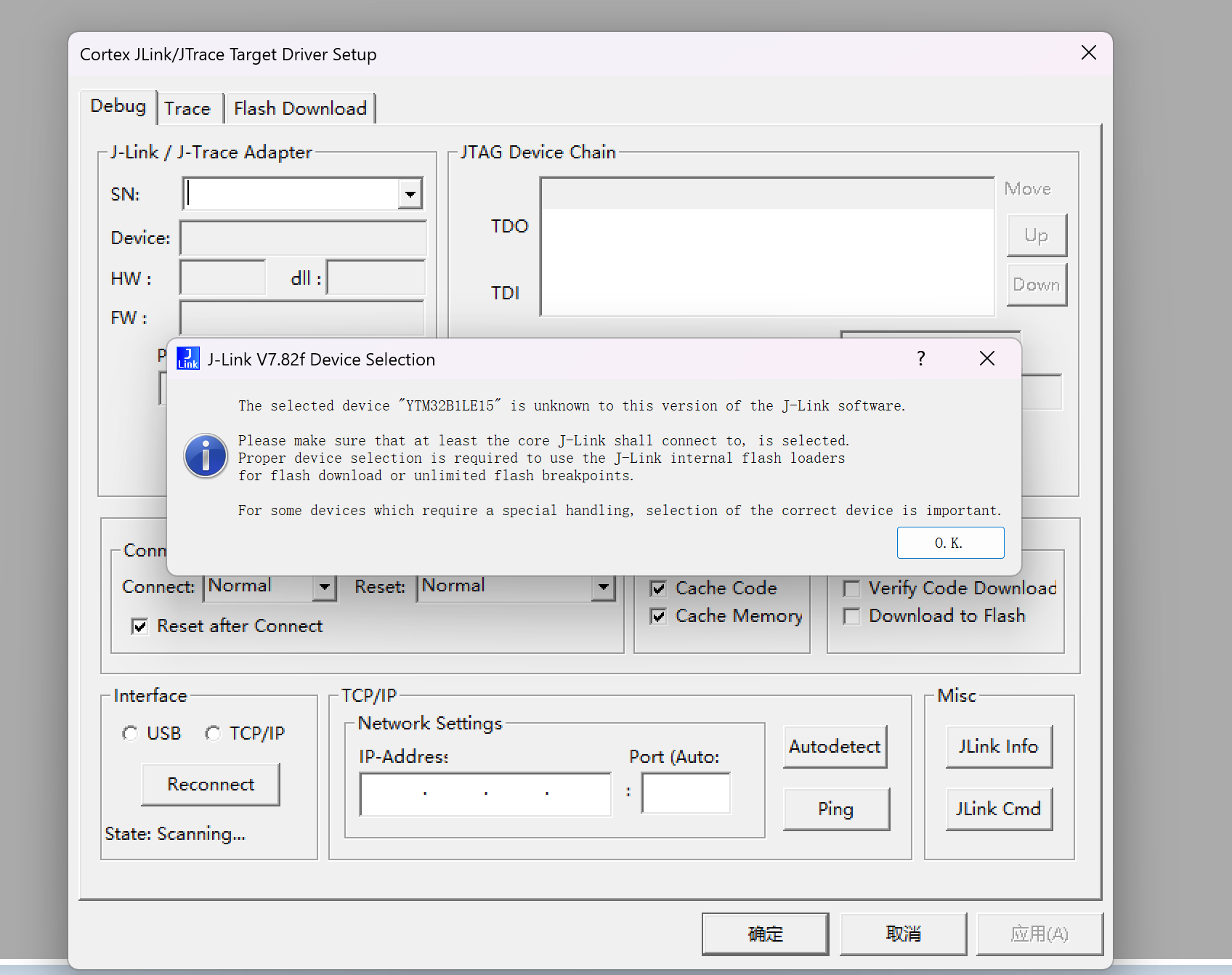Image resolution: width=1232 pixels, height=975 pixels.
Task: Enable the Download to Flash checkbox
Action: pyautogui.click(x=851, y=616)
